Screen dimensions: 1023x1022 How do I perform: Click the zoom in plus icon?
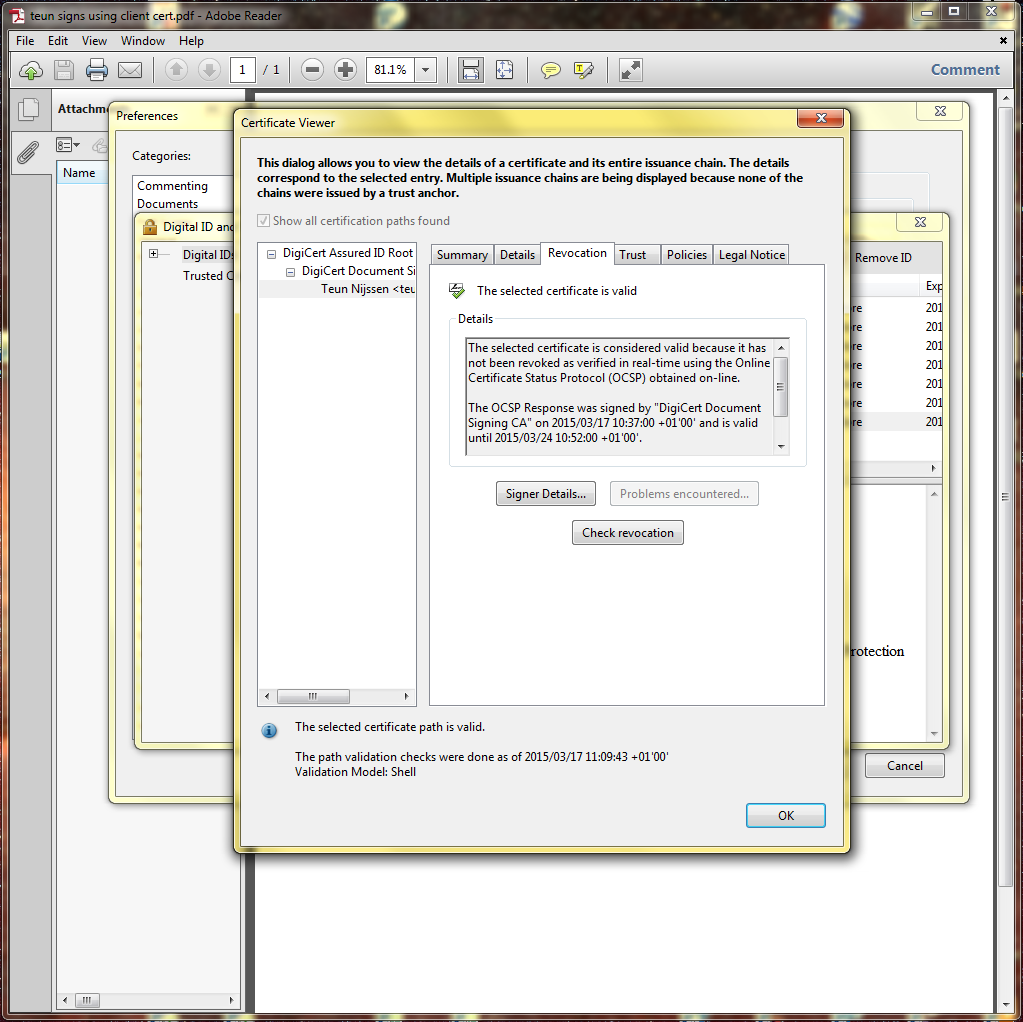346,70
